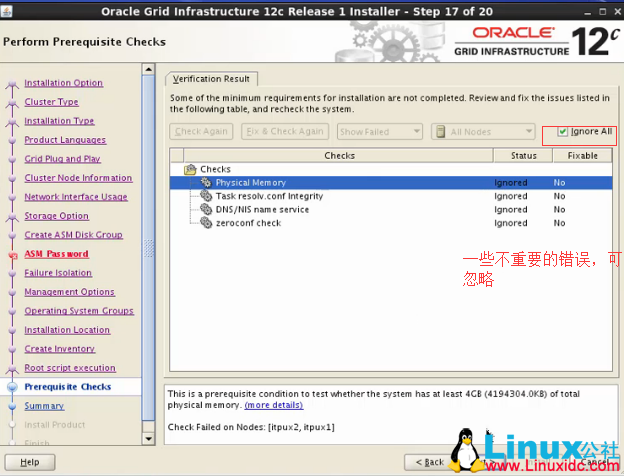Viewport: 624px width, 476px height.
Task: Select the Task resolv.conf Integrity row
Action: [x=391, y=196]
